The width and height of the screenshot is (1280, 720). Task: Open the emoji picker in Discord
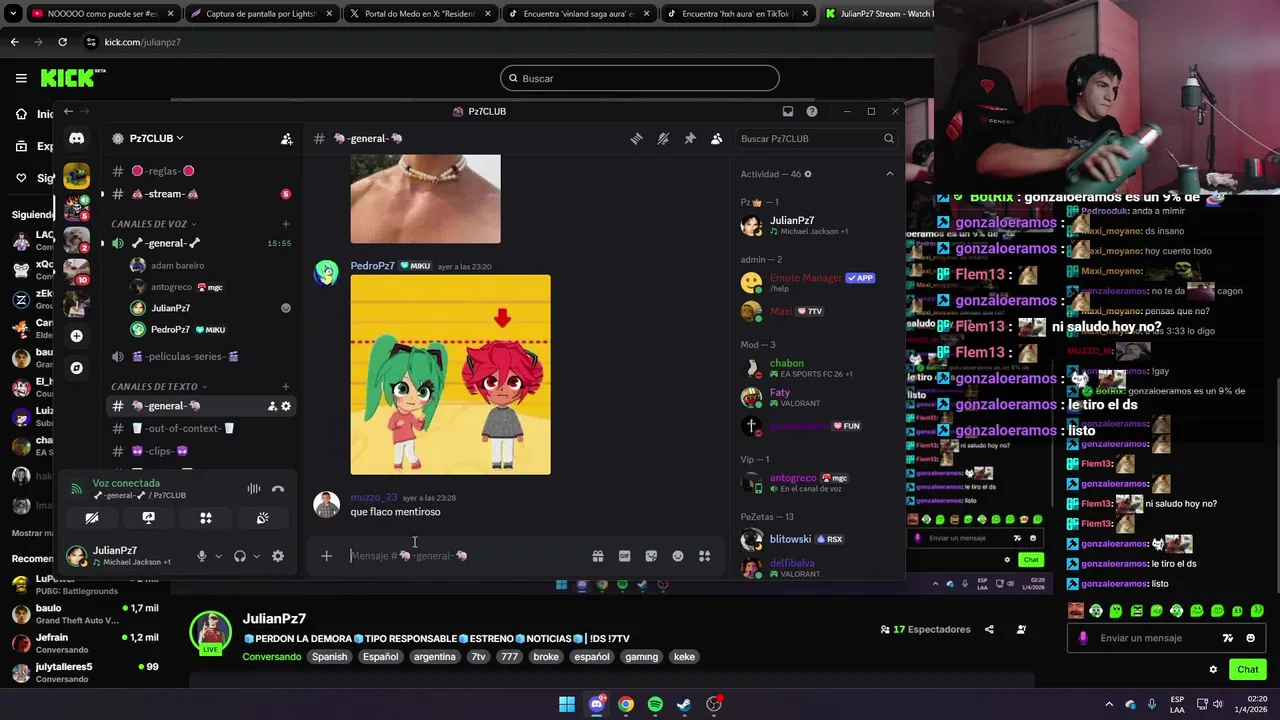(678, 556)
